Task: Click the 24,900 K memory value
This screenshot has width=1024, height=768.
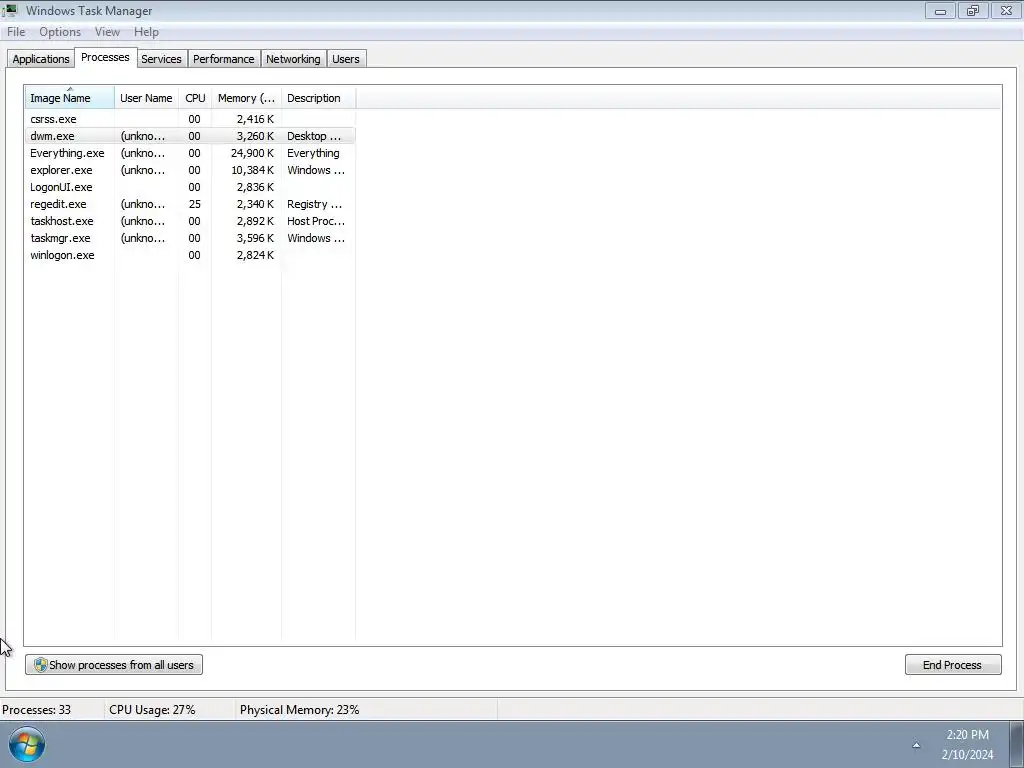Action: [x=252, y=153]
